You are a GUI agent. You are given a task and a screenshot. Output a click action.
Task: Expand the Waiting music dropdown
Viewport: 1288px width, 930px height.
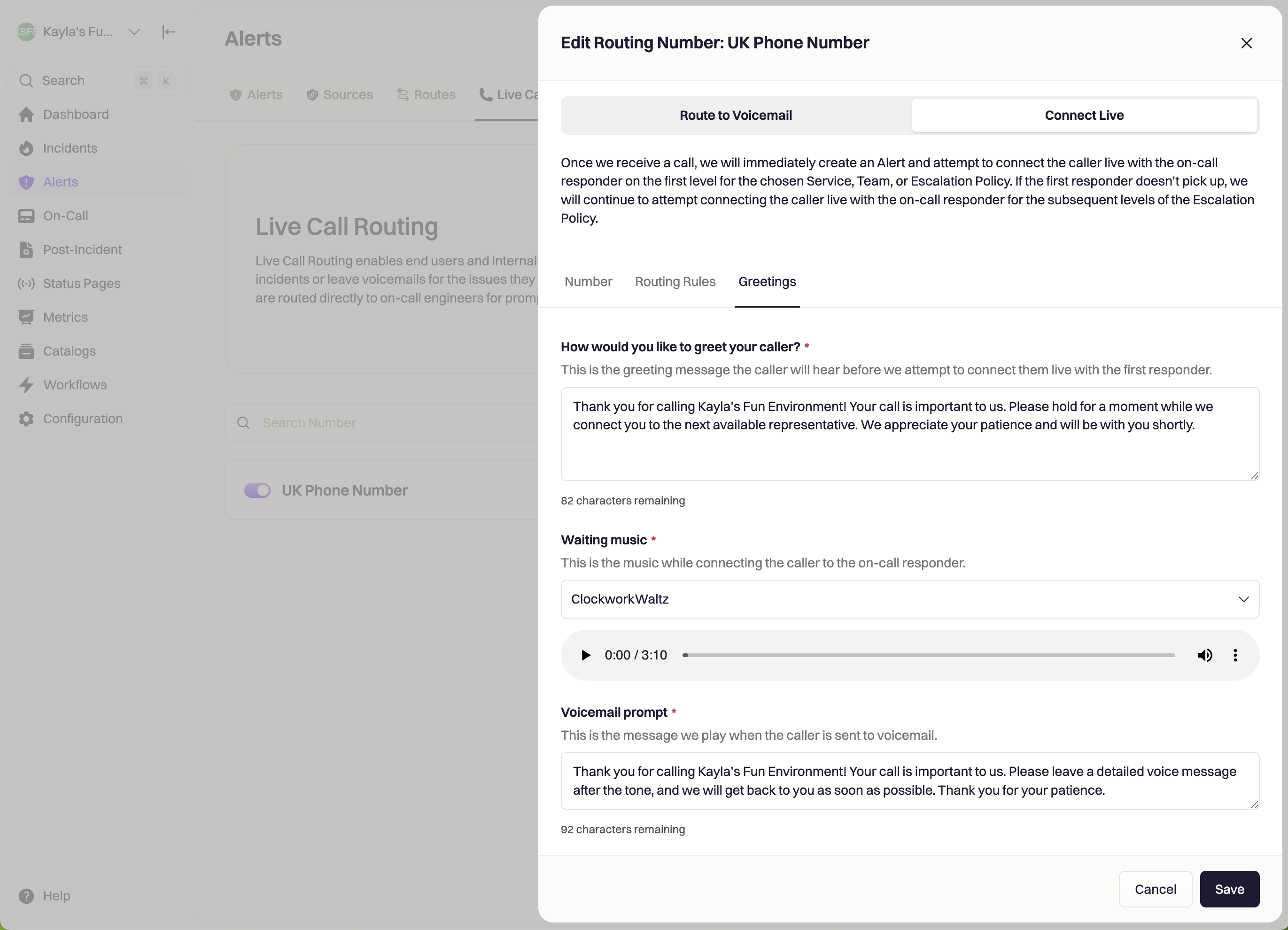click(x=909, y=599)
